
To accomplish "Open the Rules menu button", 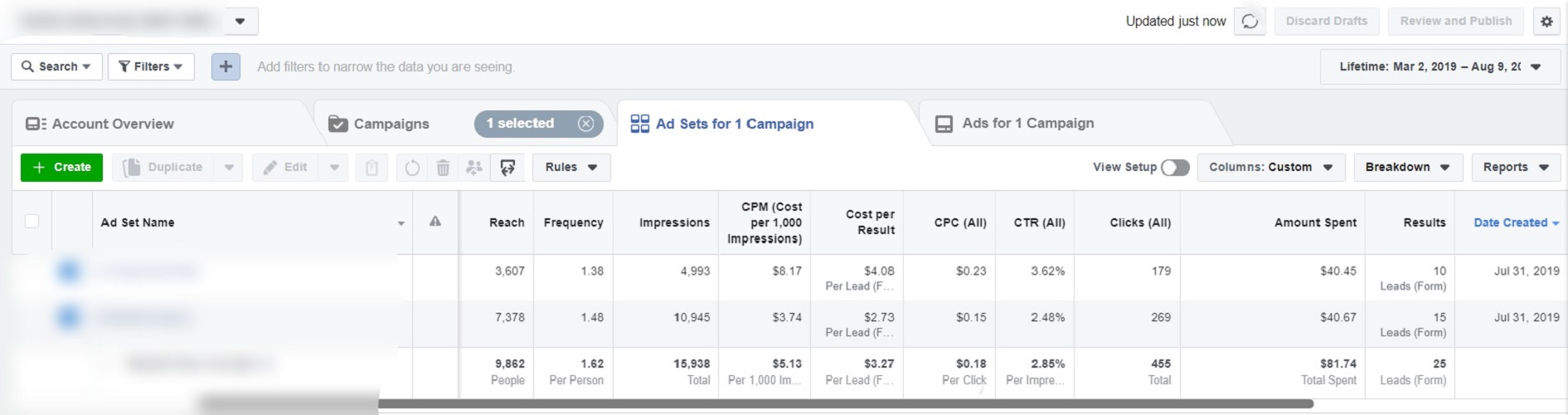I will (x=571, y=168).
